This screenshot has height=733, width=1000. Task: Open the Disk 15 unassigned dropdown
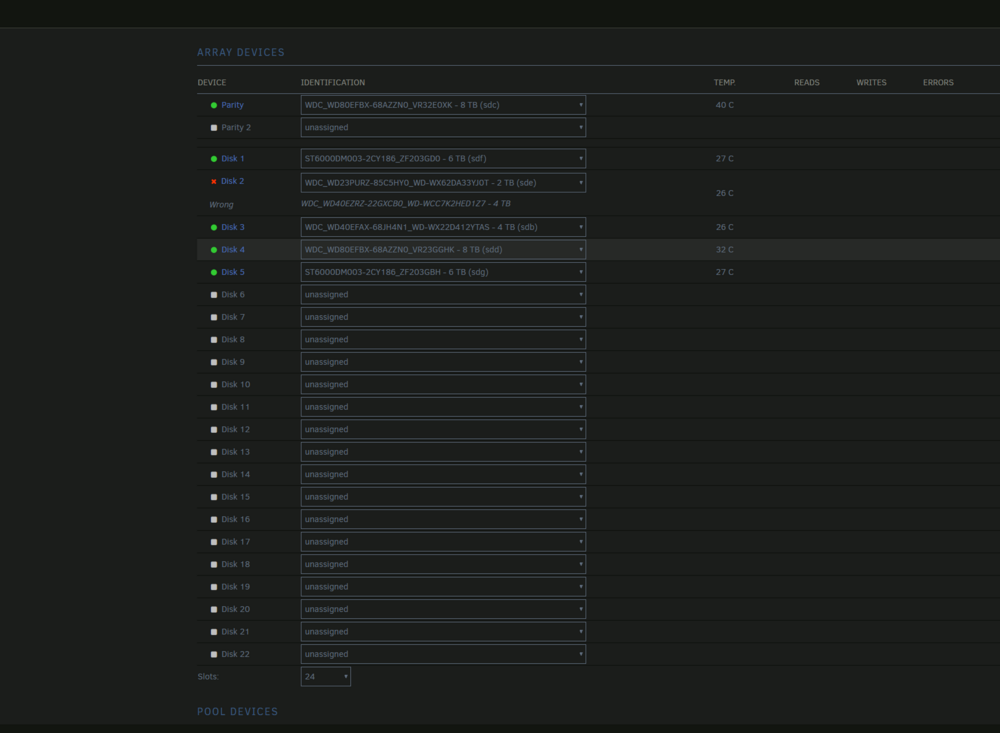[443, 497]
